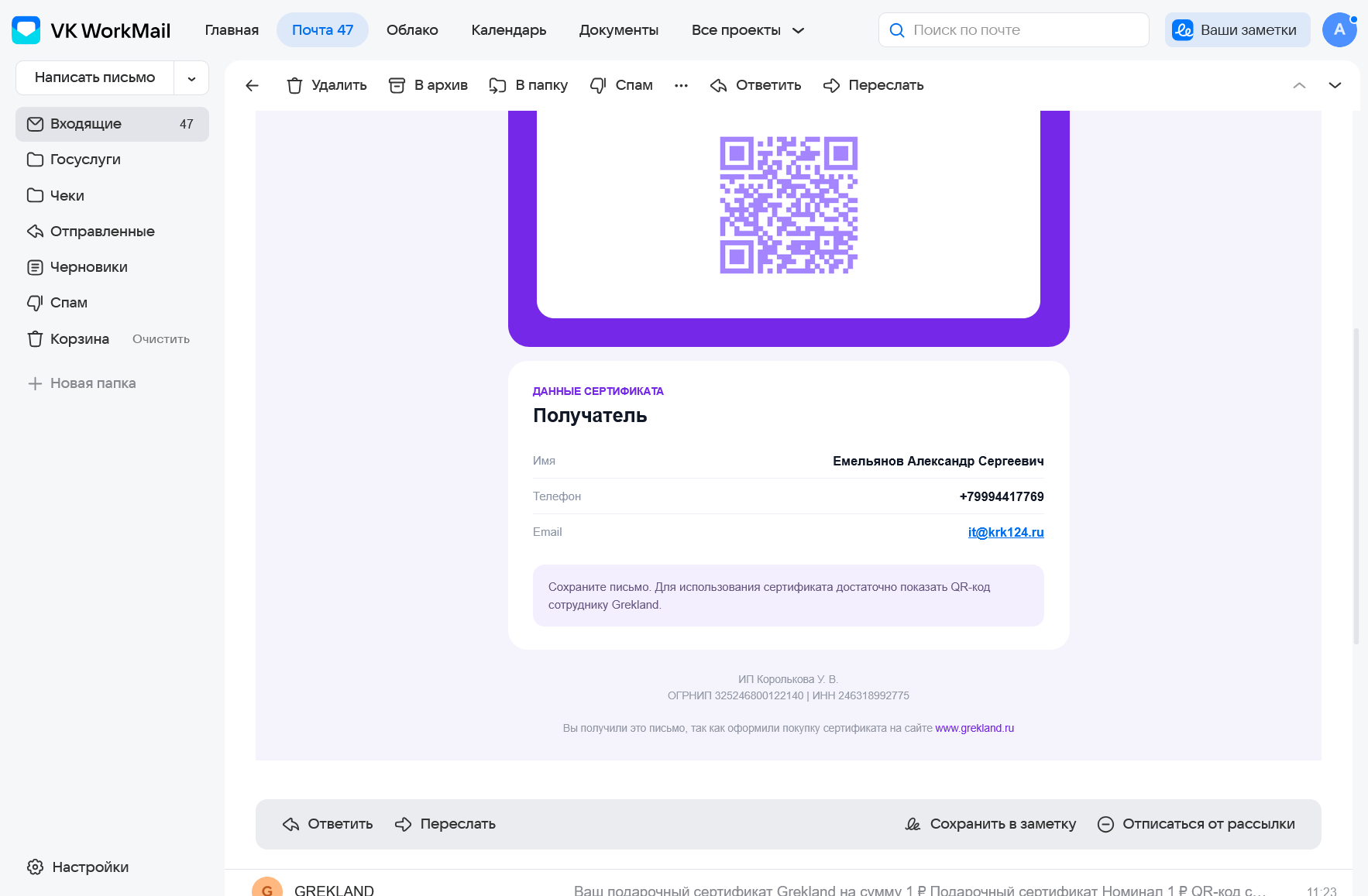This screenshot has width=1368, height=896.
Task: Open the Облако tab
Action: coord(412,30)
